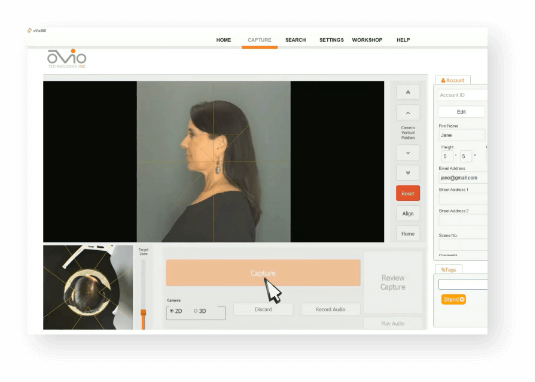Adjust the Target Zoom slider handle

tap(143, 312)
